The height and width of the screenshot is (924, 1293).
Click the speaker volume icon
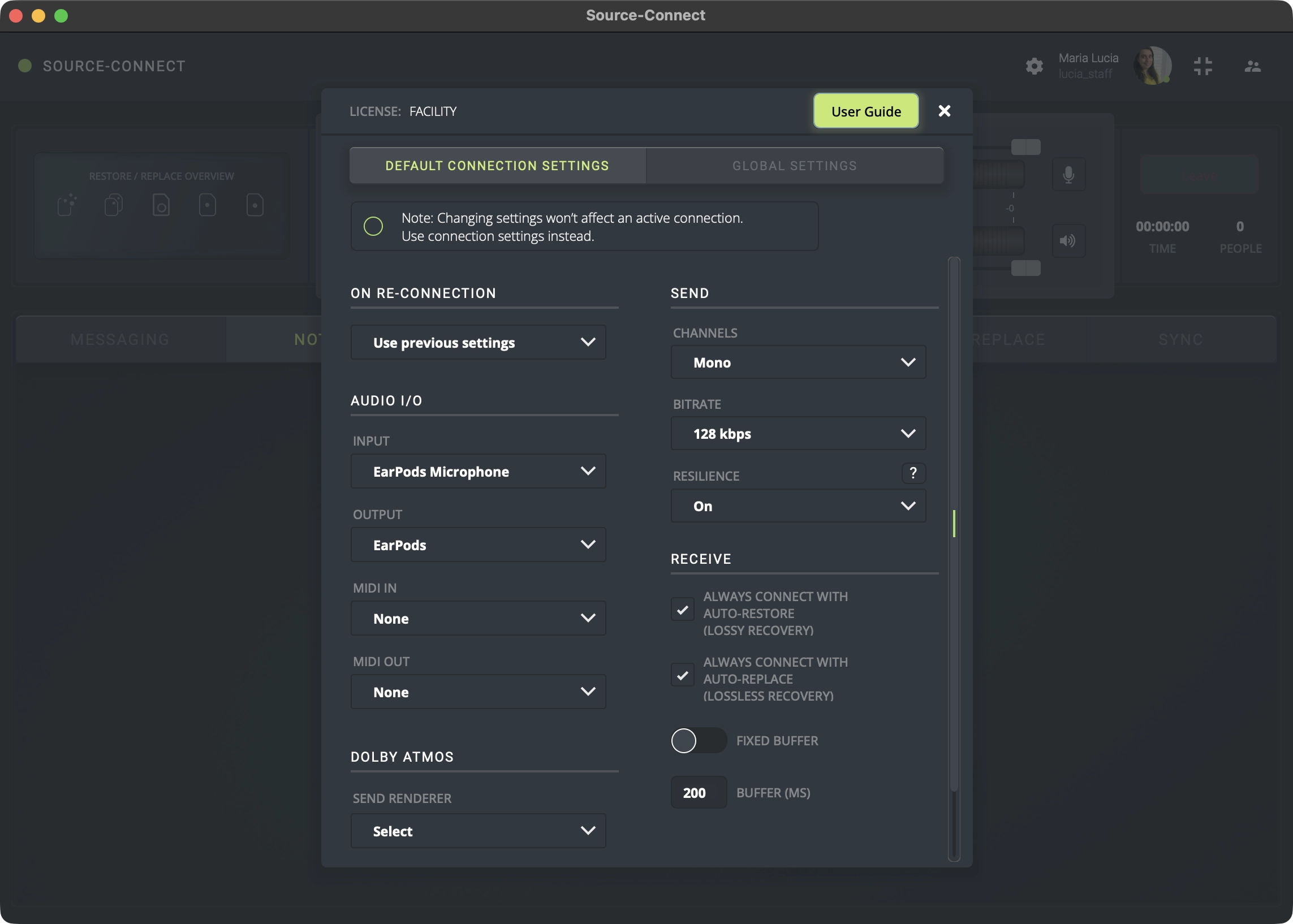(1068, 241)
